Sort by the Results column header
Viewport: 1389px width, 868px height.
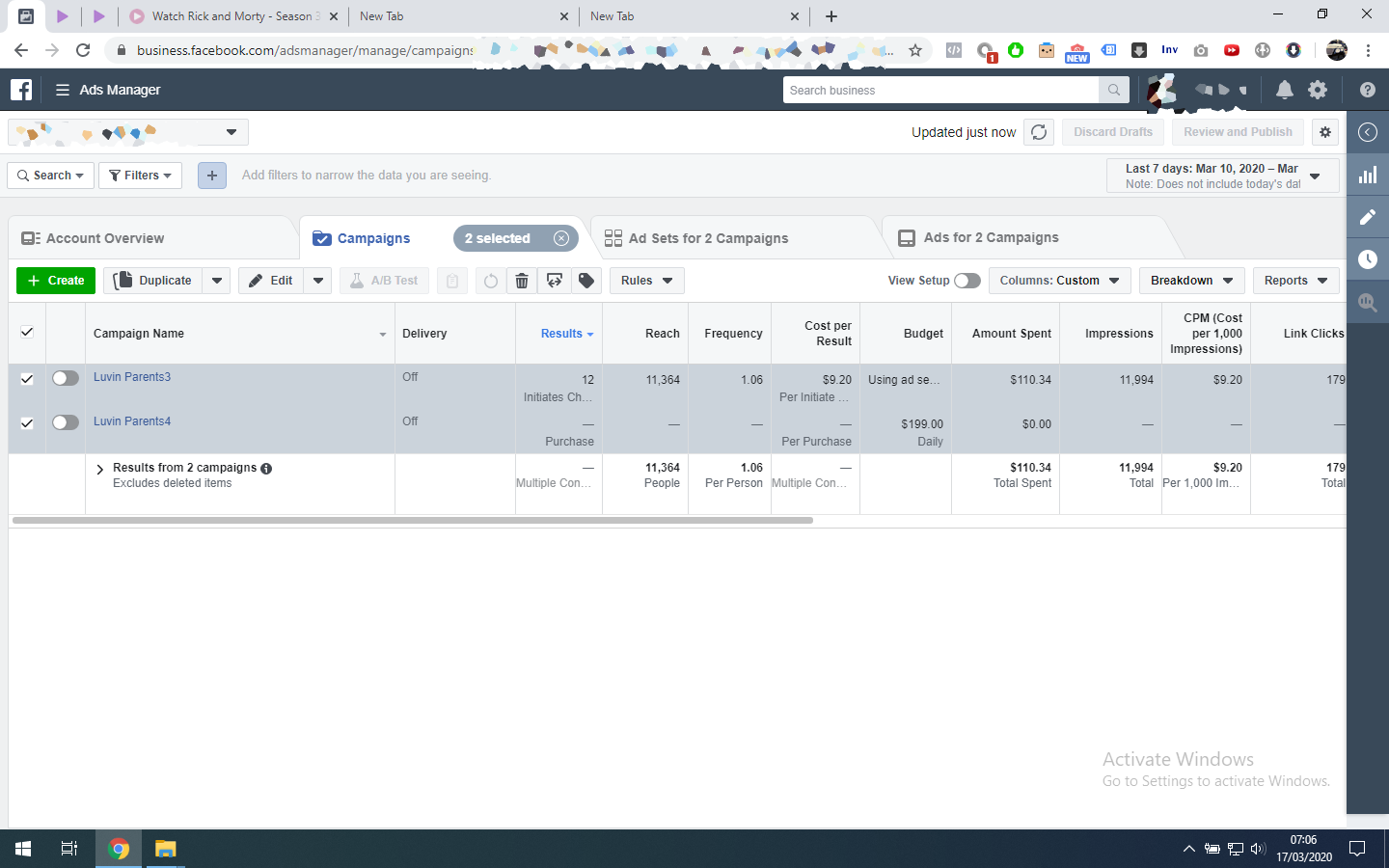tap(561, 334)
